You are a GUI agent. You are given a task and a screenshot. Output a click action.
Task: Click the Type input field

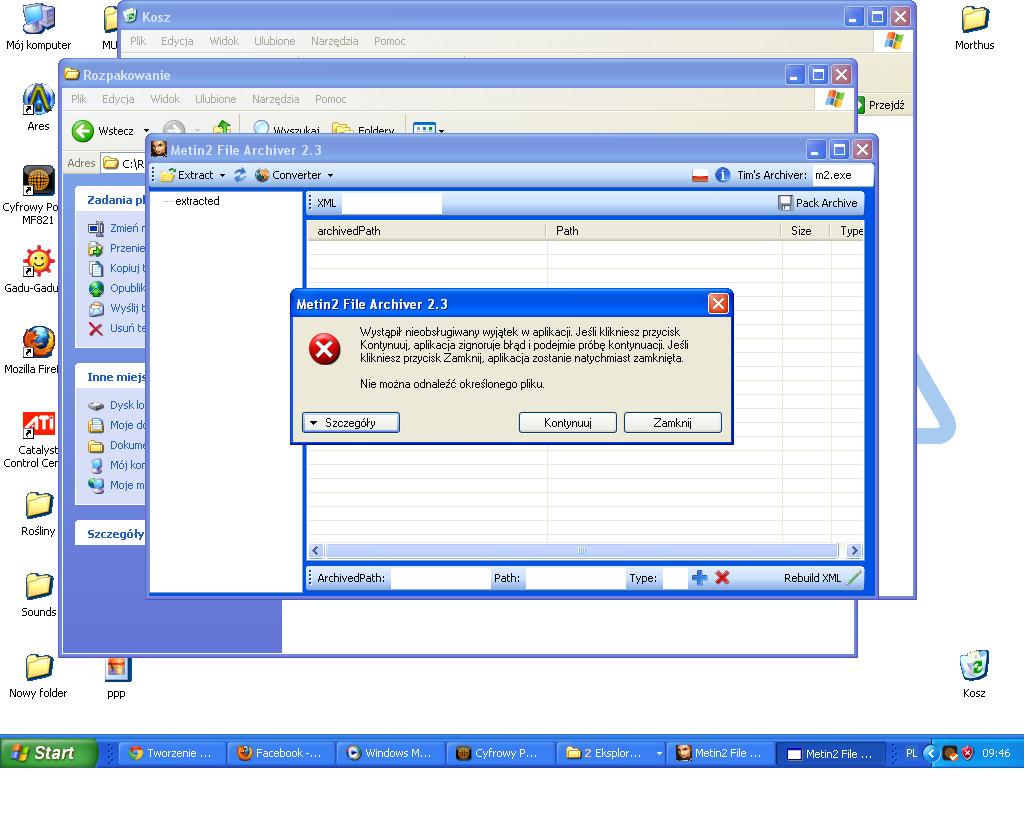675,578
